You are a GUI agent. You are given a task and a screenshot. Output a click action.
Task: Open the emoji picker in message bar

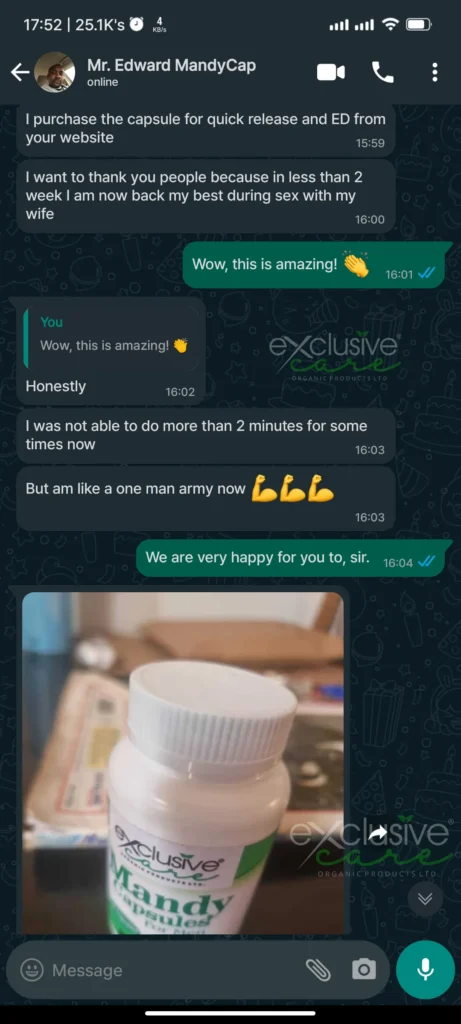[x=32, y=970]
